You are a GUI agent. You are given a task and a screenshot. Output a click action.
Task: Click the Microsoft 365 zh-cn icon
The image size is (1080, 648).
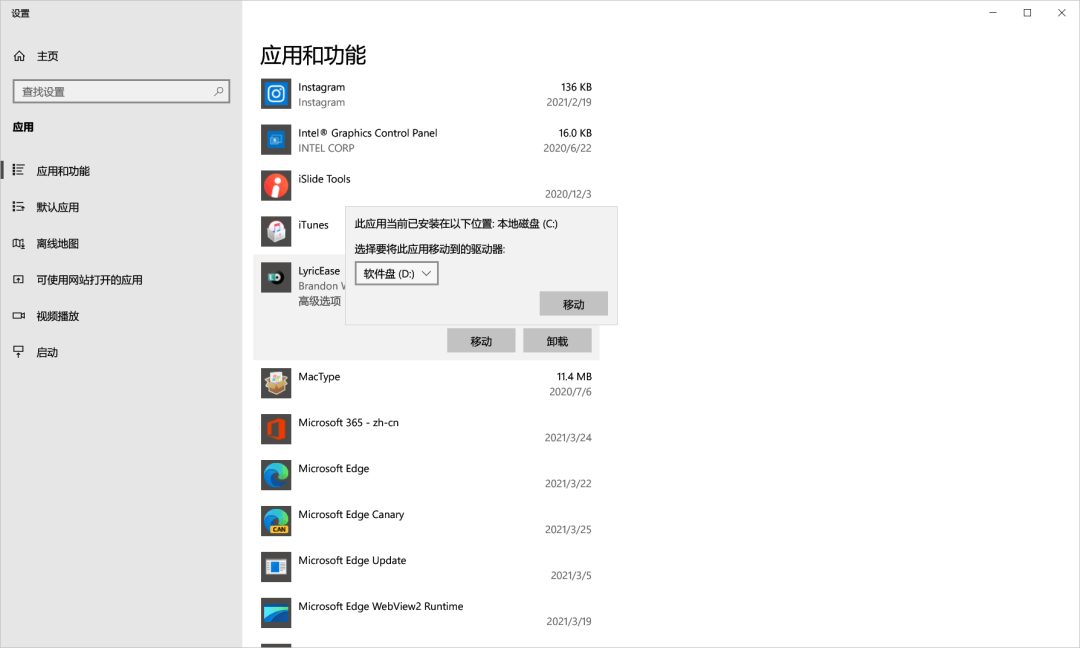coord(276,429)
